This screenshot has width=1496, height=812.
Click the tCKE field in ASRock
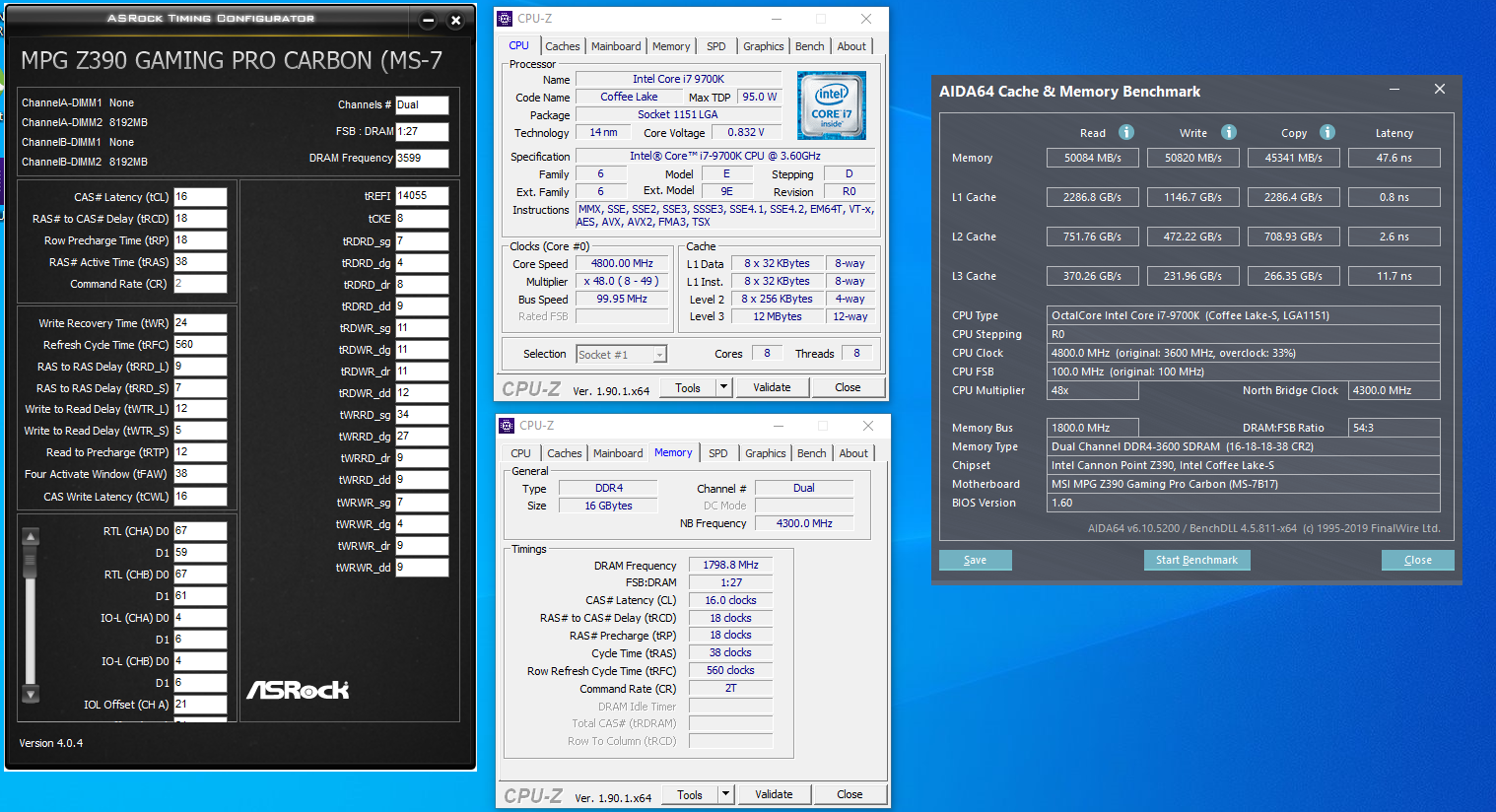(422, 219)
